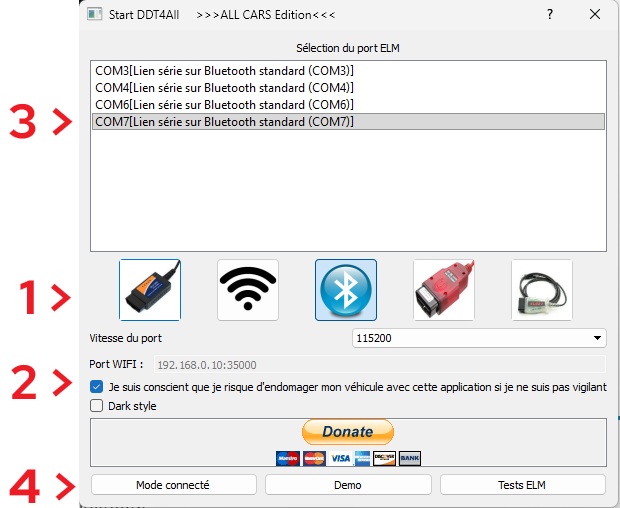Select the Bluetooth connection icon
The image size is (620, 508).
pos(346,290)
